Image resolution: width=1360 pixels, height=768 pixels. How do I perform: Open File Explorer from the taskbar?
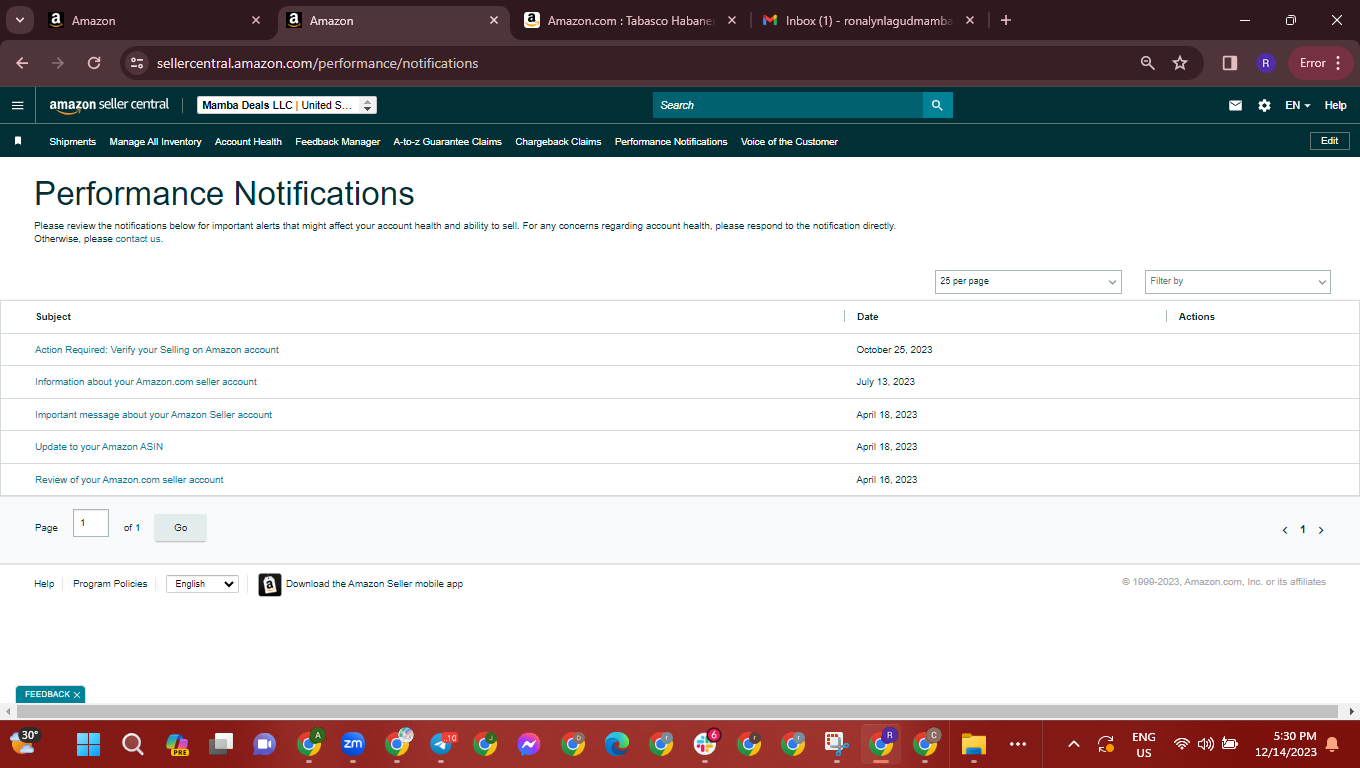pyautogui.click(x=973, y=744)
